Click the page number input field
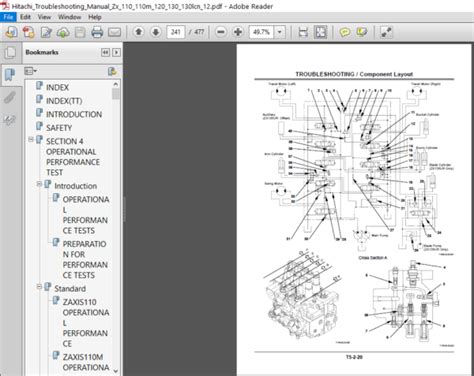474x376 pixels. (x=176, y=32)
